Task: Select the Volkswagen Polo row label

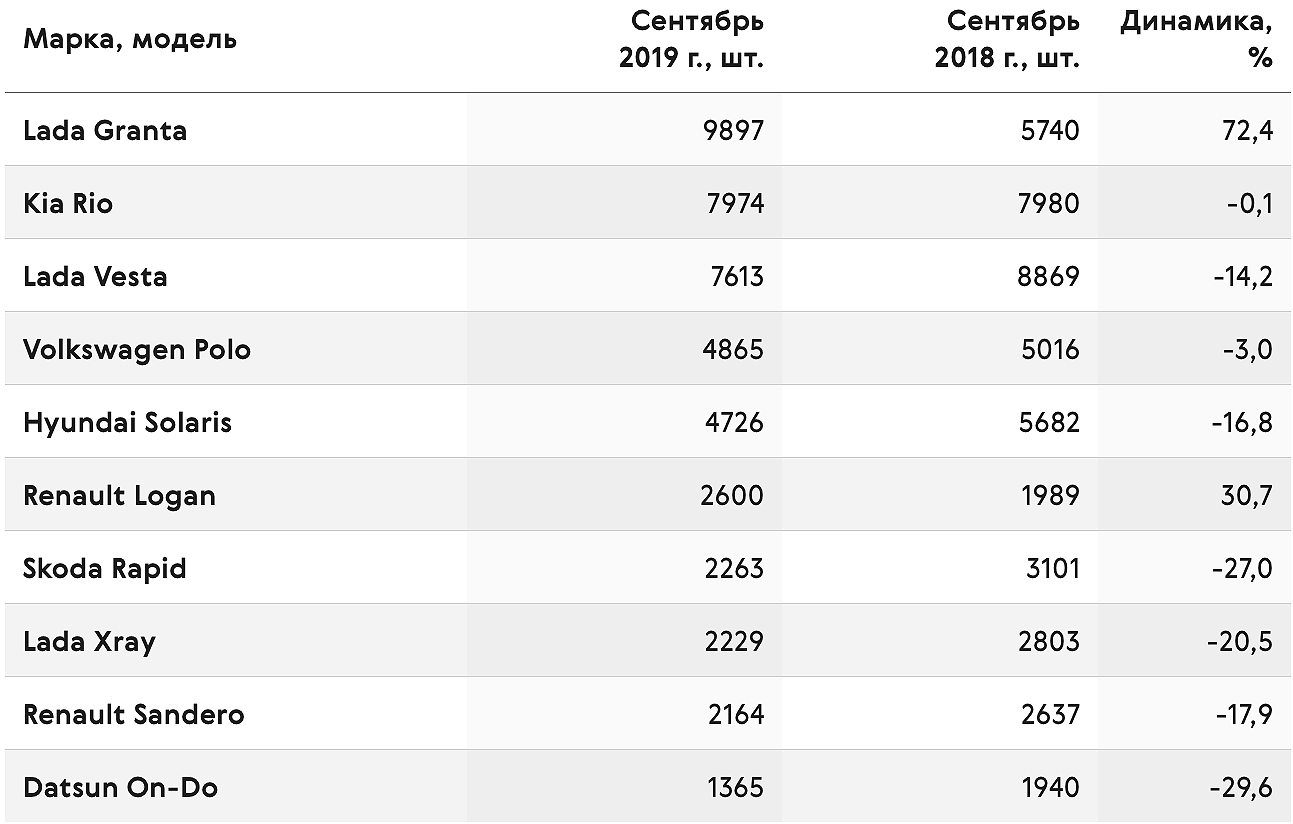Action: coord(137,349)
